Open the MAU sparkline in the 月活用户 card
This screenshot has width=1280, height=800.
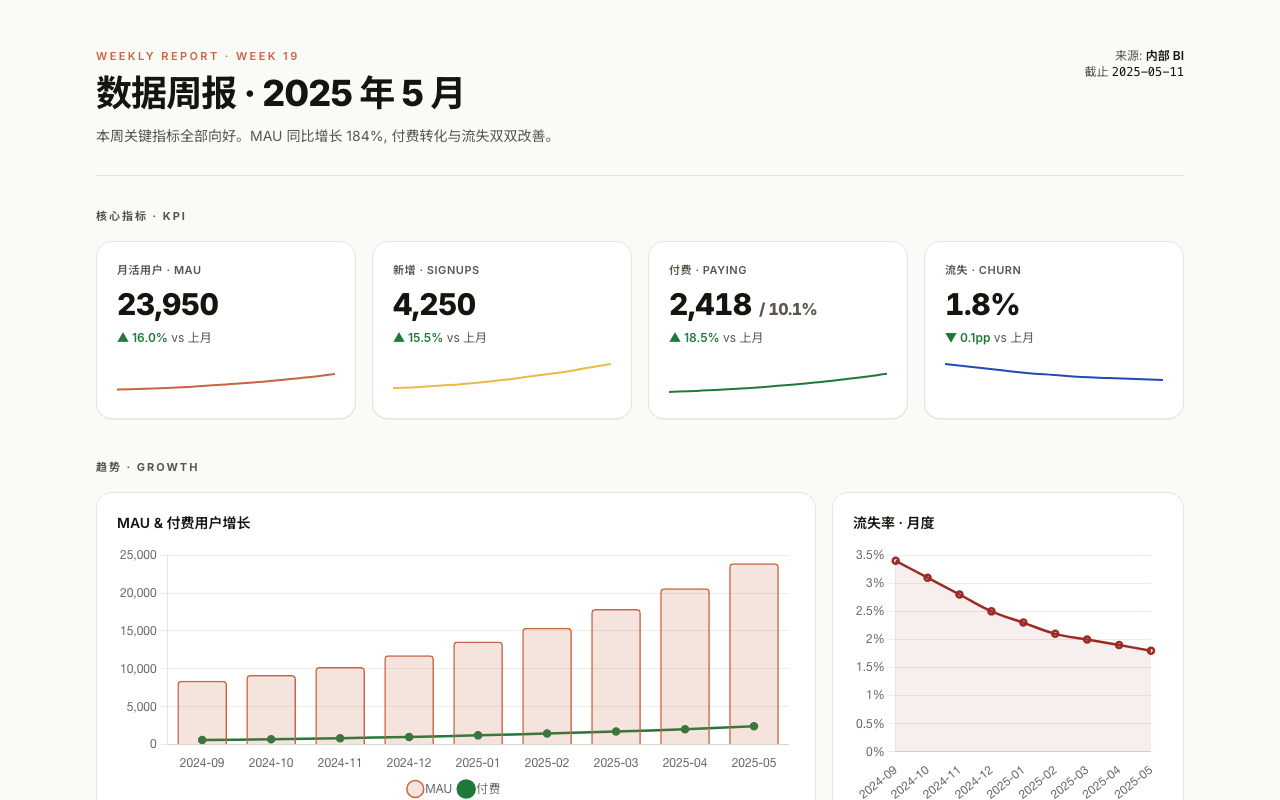(x=226, y=382)
